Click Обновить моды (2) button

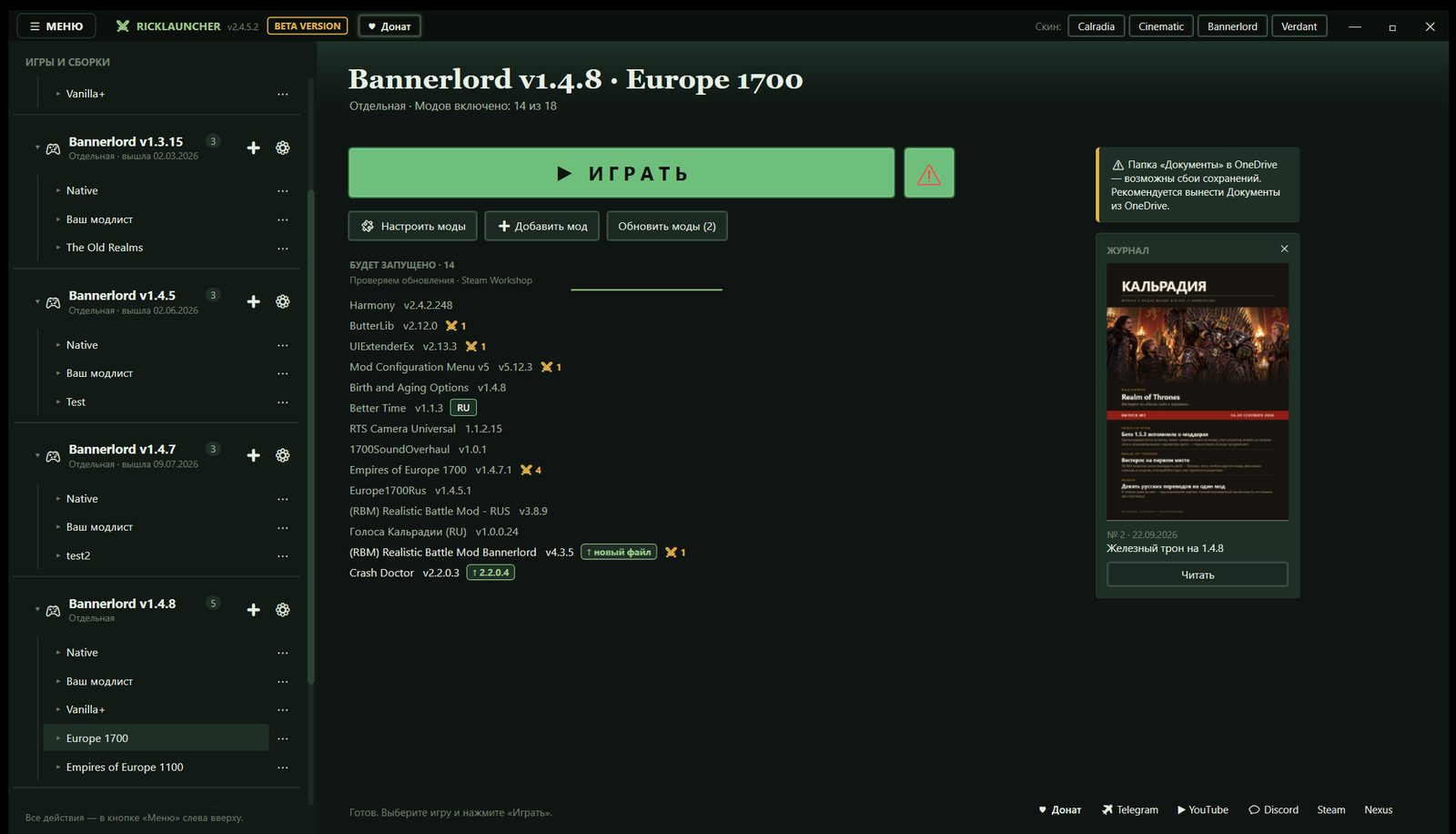pyautogui.click(x=667, y=226)
